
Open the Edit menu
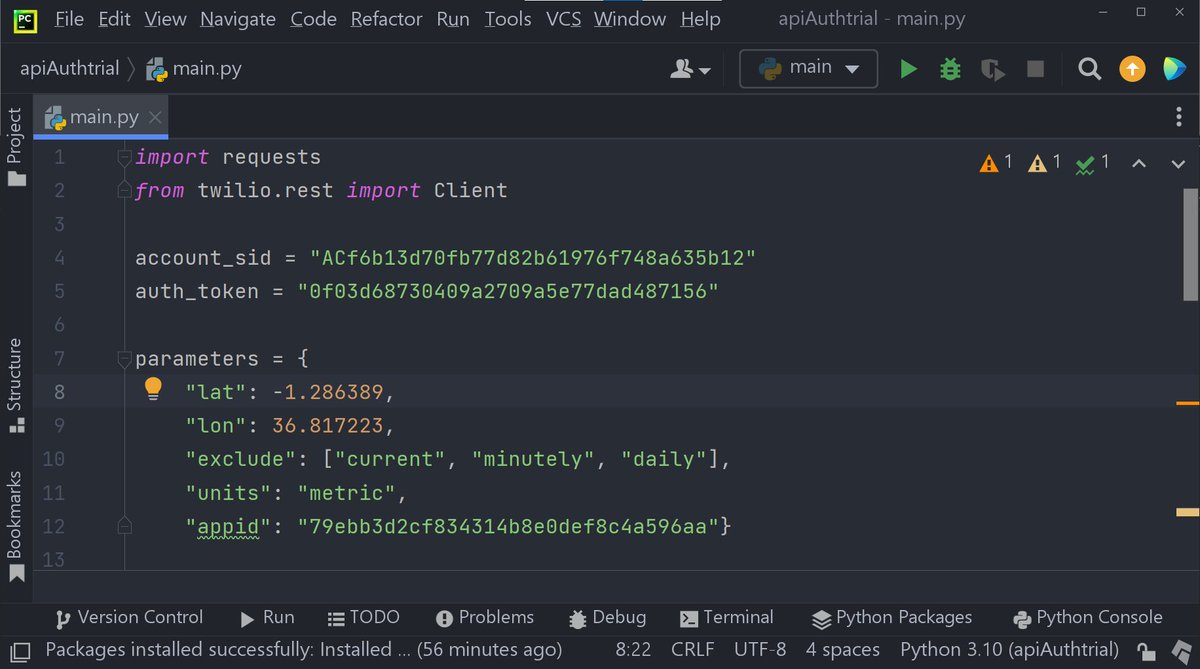tap(115, 19)
